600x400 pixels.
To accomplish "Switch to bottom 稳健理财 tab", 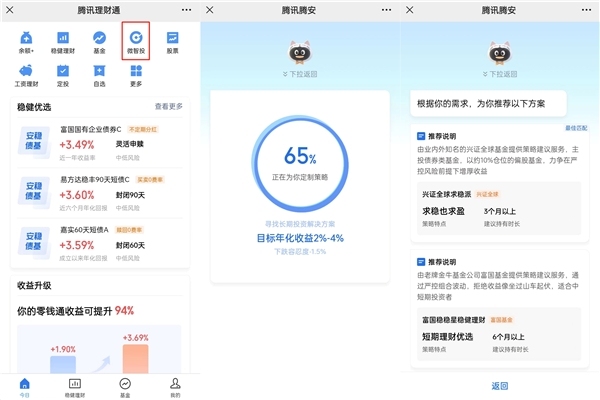I will pyautogui.click(x=75, y=387).
